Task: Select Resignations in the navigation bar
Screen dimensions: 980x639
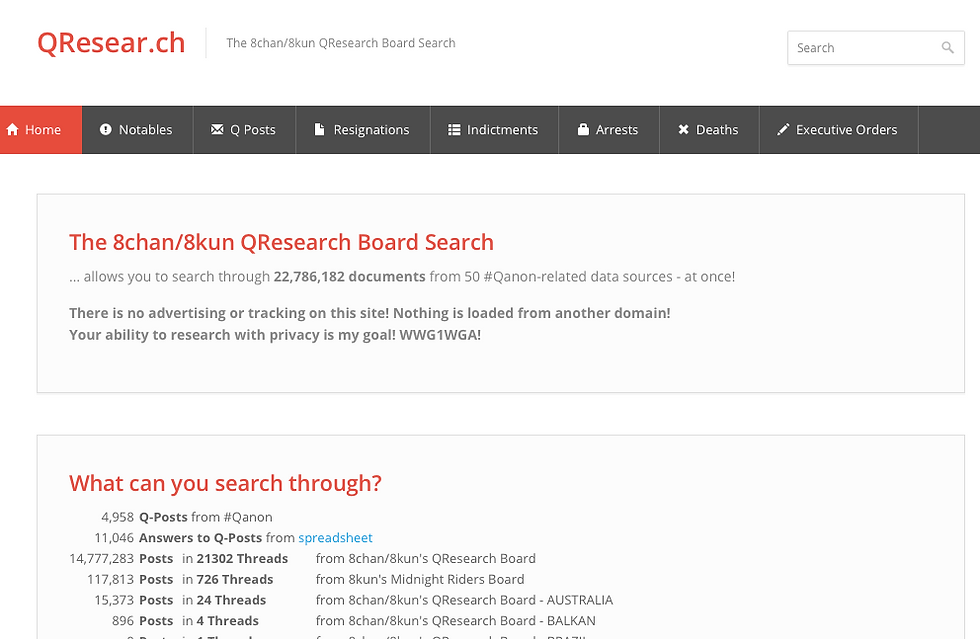Action: (363, 129)
